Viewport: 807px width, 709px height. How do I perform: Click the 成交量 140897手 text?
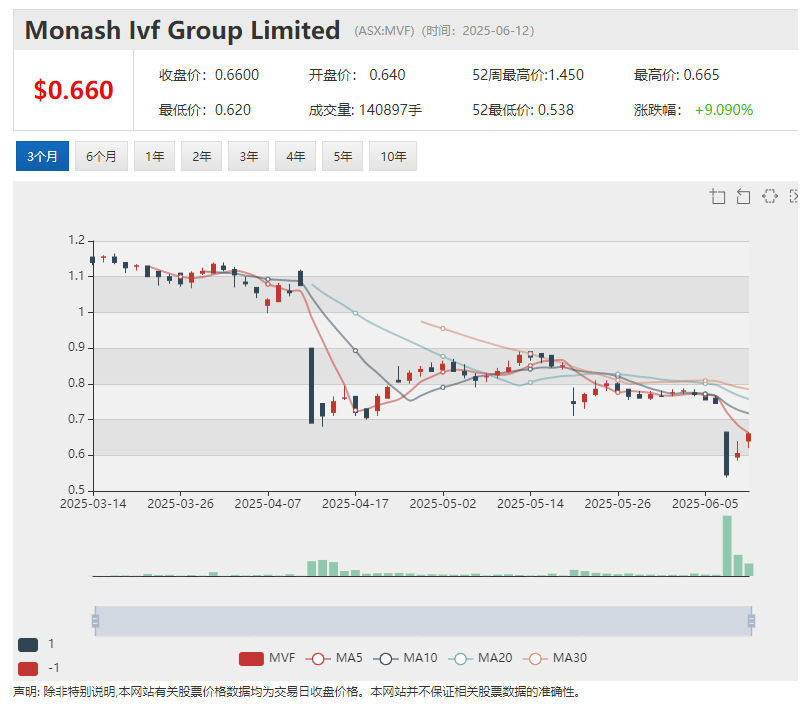365,110
